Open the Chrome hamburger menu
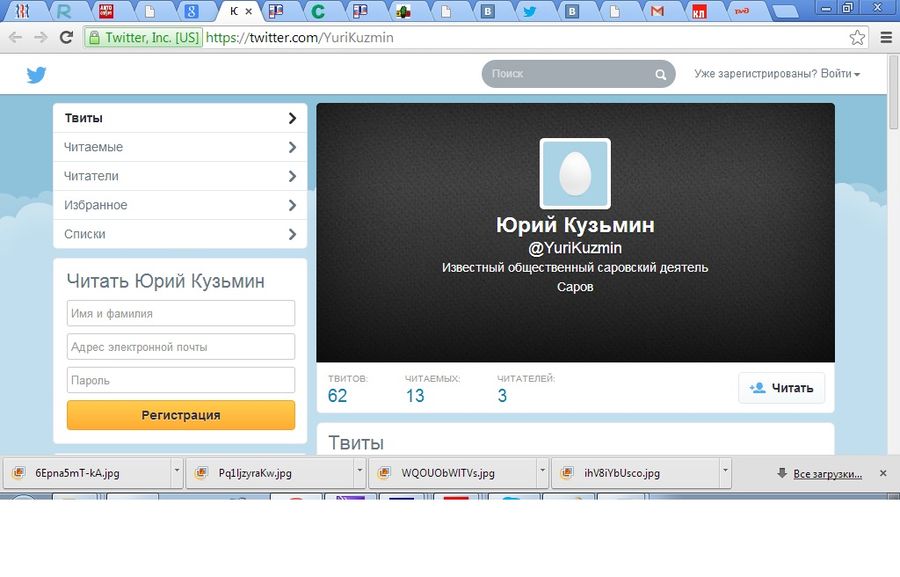The image size is (900, 577). 885,38
